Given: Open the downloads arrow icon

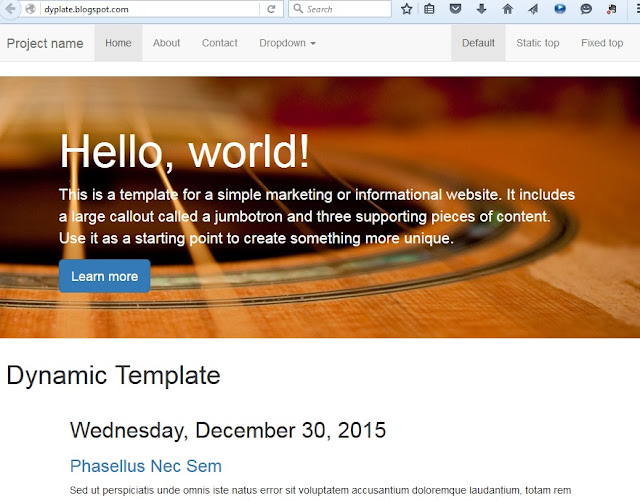Looking at the screenshot, I should (482, 9).
